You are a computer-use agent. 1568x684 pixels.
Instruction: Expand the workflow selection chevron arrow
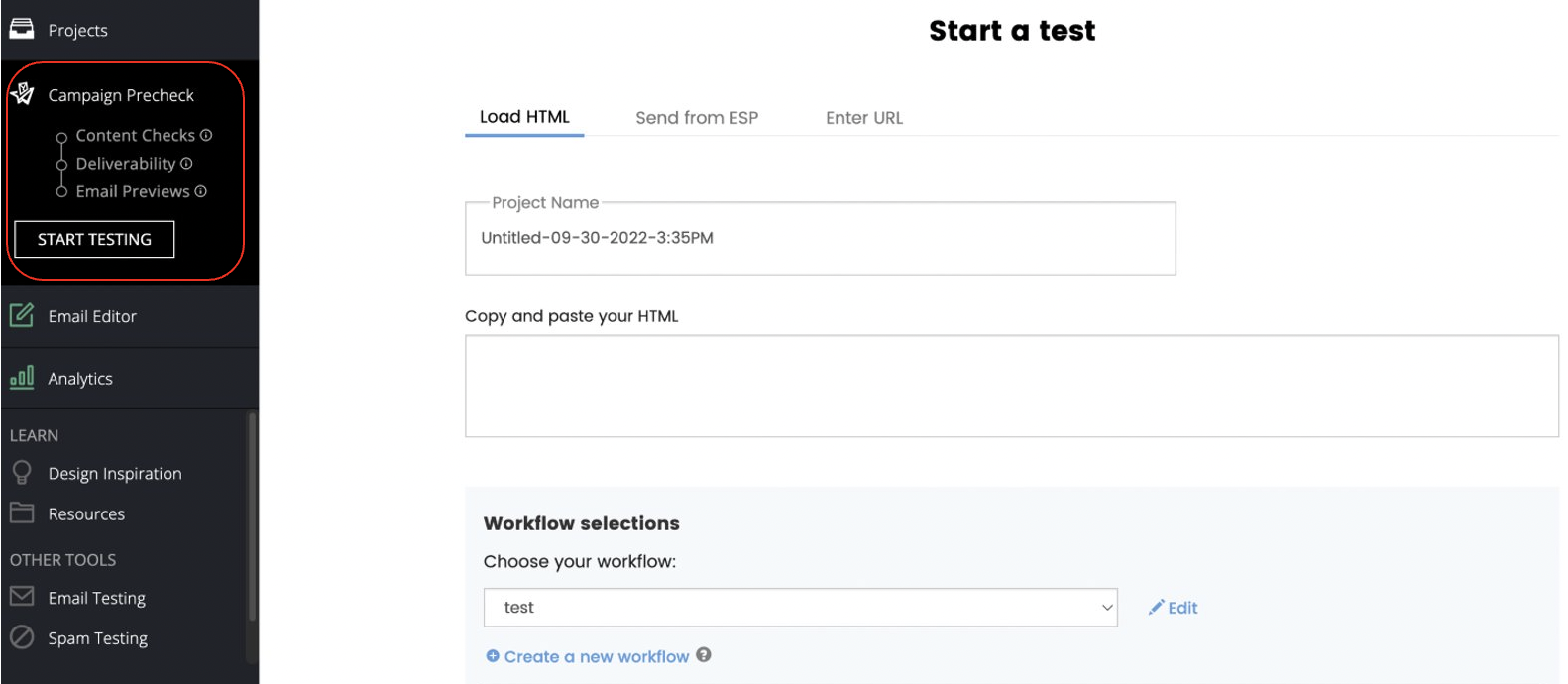tap(1106, 608)
